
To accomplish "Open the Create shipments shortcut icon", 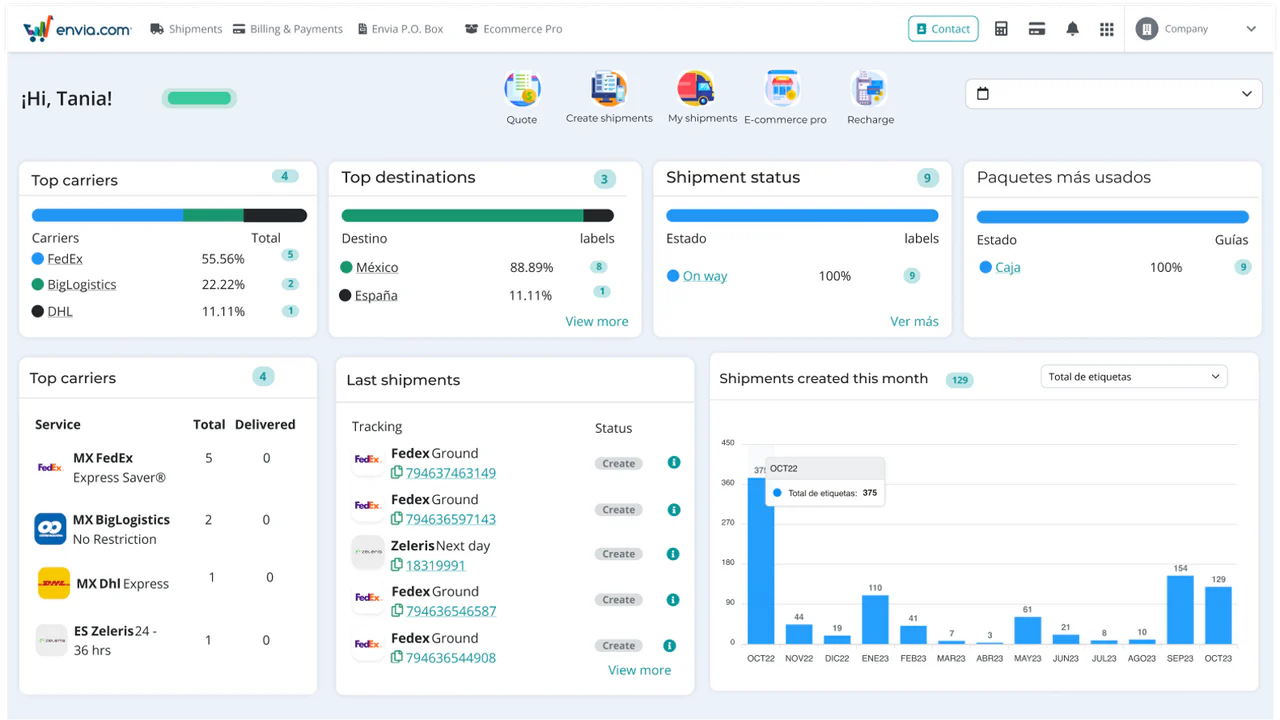I will click(x=609, y=88).
